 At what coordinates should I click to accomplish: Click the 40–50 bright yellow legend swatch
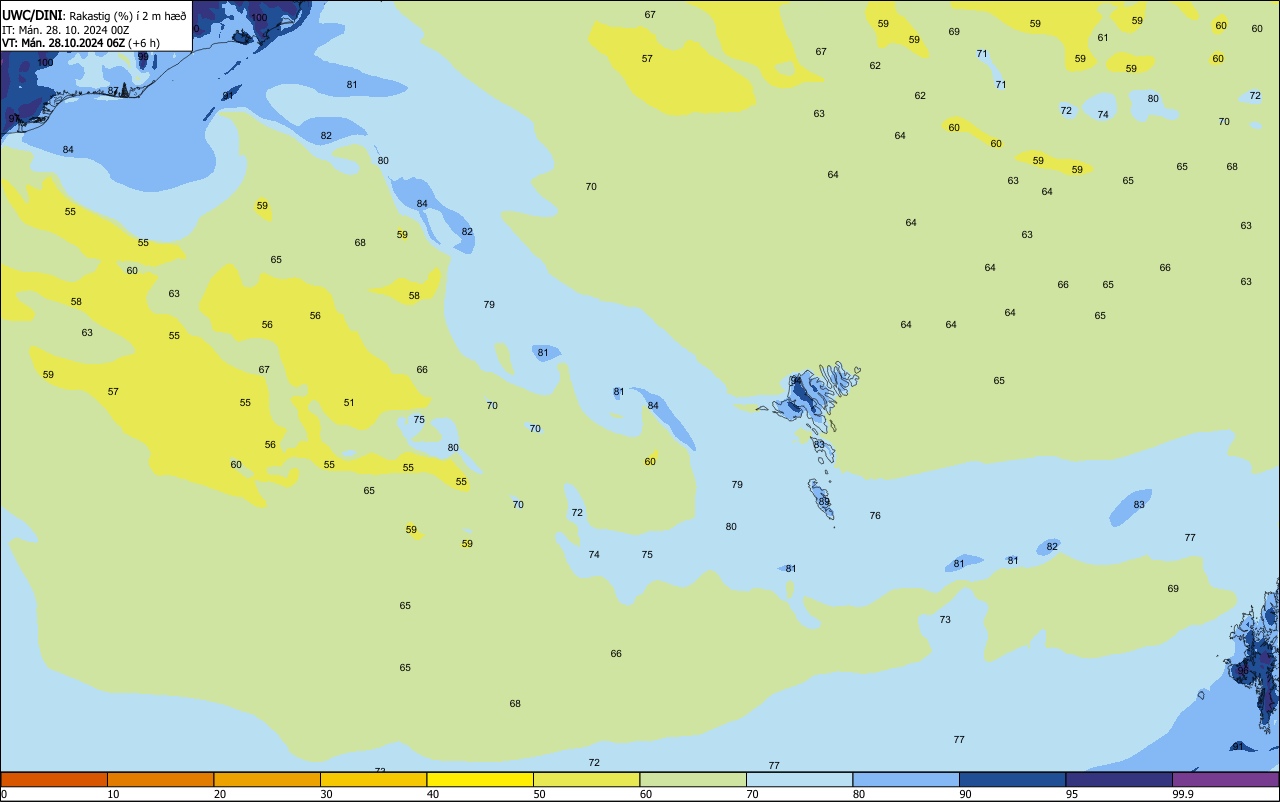(x=480, y=779)
